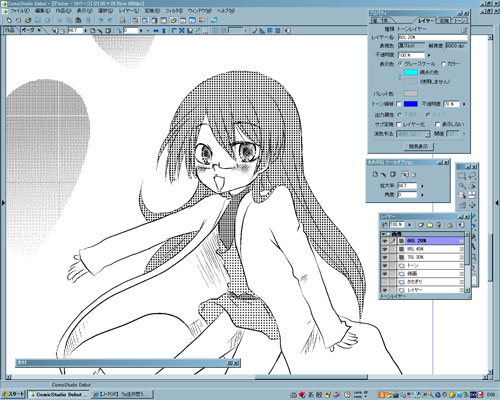Click the flip horizontal arrows icon
500x400 pixels.
coord(156,31)
